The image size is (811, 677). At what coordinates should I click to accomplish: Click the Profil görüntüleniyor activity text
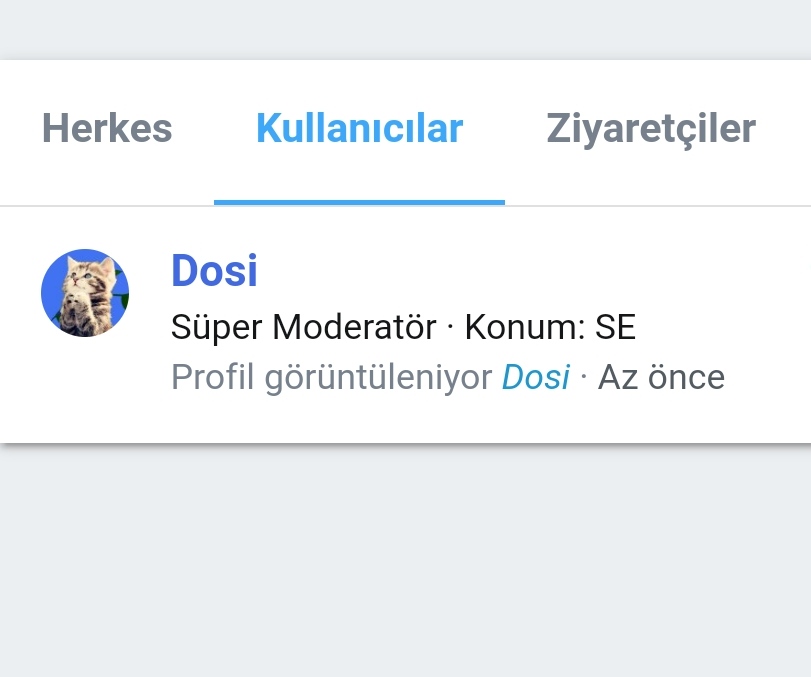(331, 378)
